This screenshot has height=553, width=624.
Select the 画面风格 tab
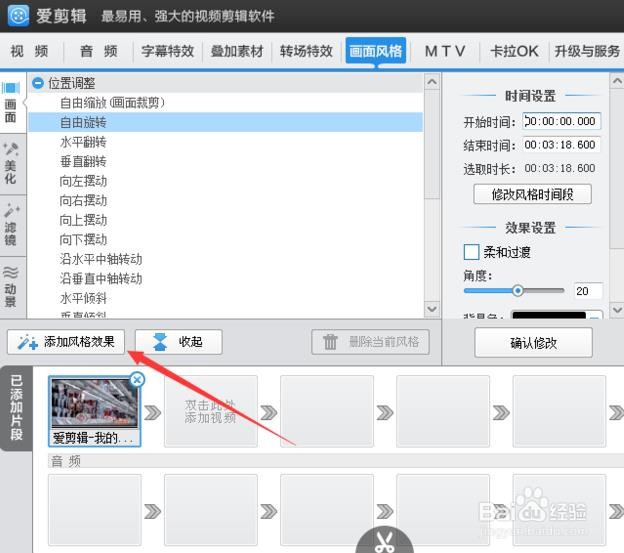pos(376,51)
